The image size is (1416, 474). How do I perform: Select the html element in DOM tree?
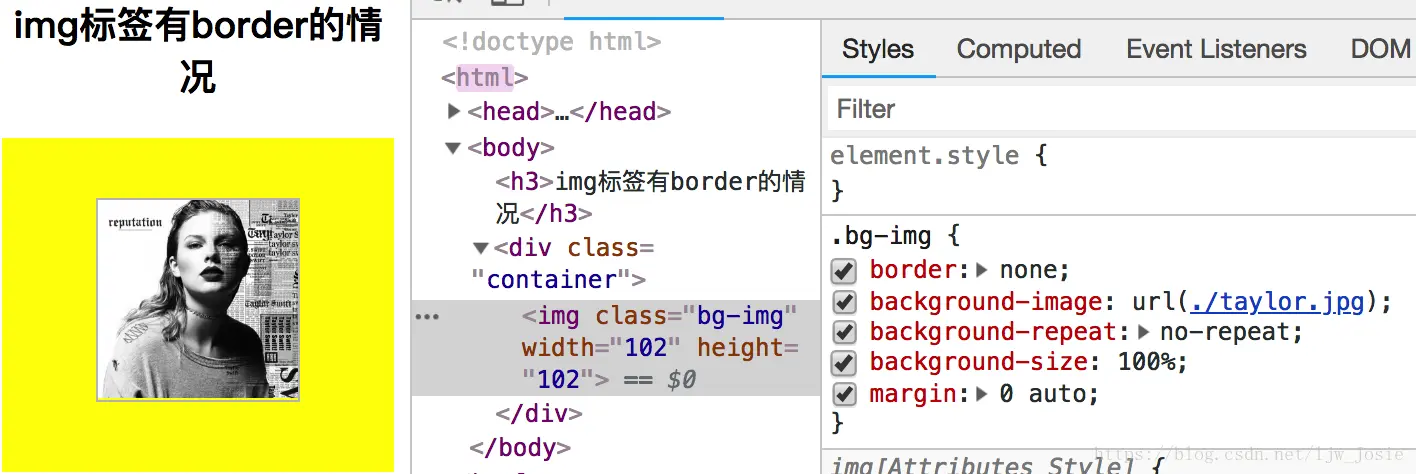click(484, 77)
